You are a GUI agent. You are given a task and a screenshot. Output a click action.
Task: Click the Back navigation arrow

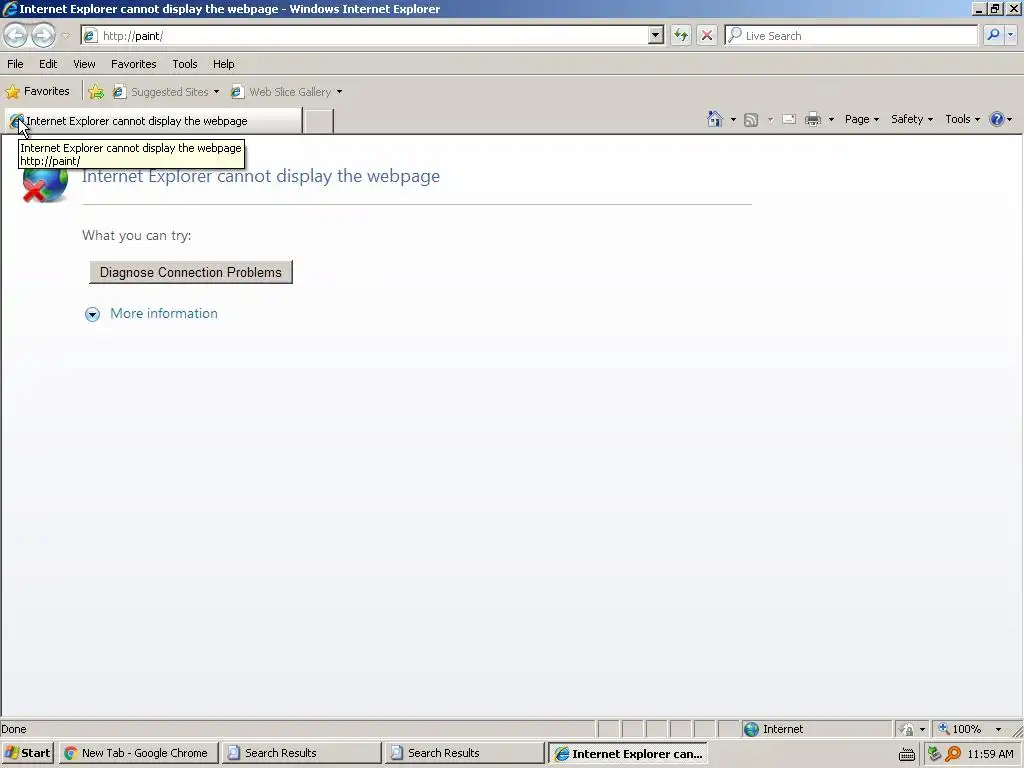click(x=16, y=35)
